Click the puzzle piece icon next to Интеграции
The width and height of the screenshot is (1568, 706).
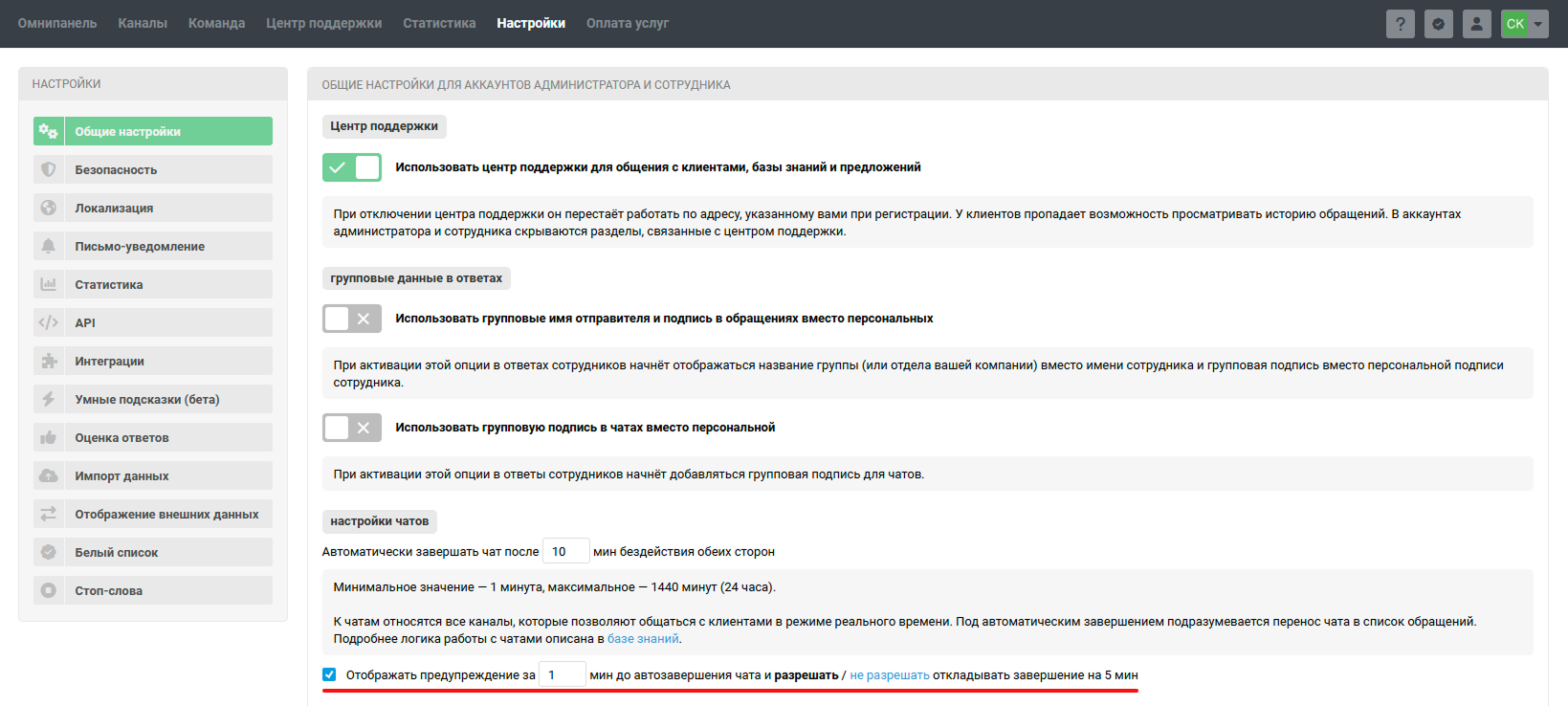(48, 361)
